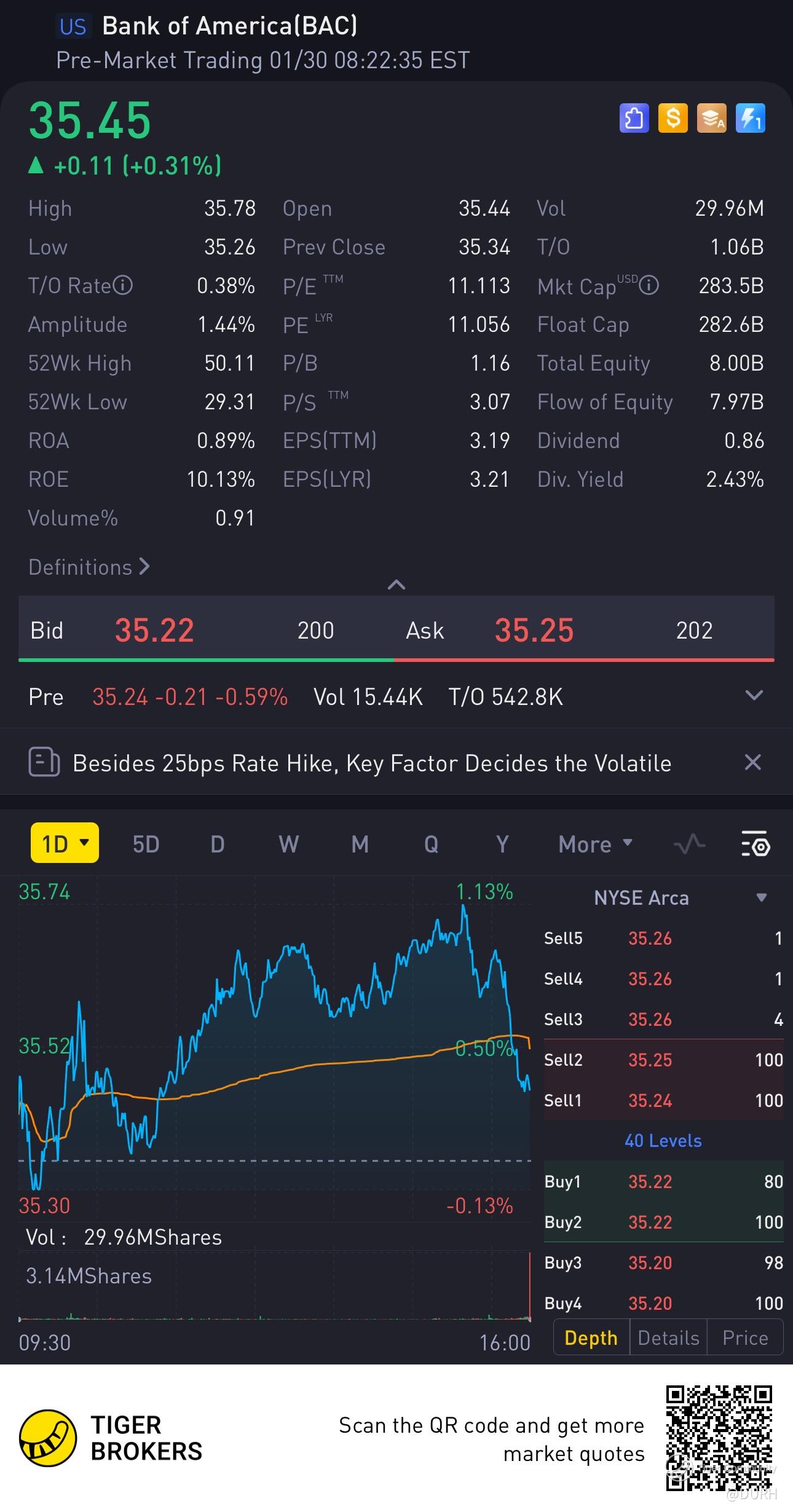Tap the Ask price 35.25
The height and width of the screenshot is (1512, 793).
click(x=534, y=630)
